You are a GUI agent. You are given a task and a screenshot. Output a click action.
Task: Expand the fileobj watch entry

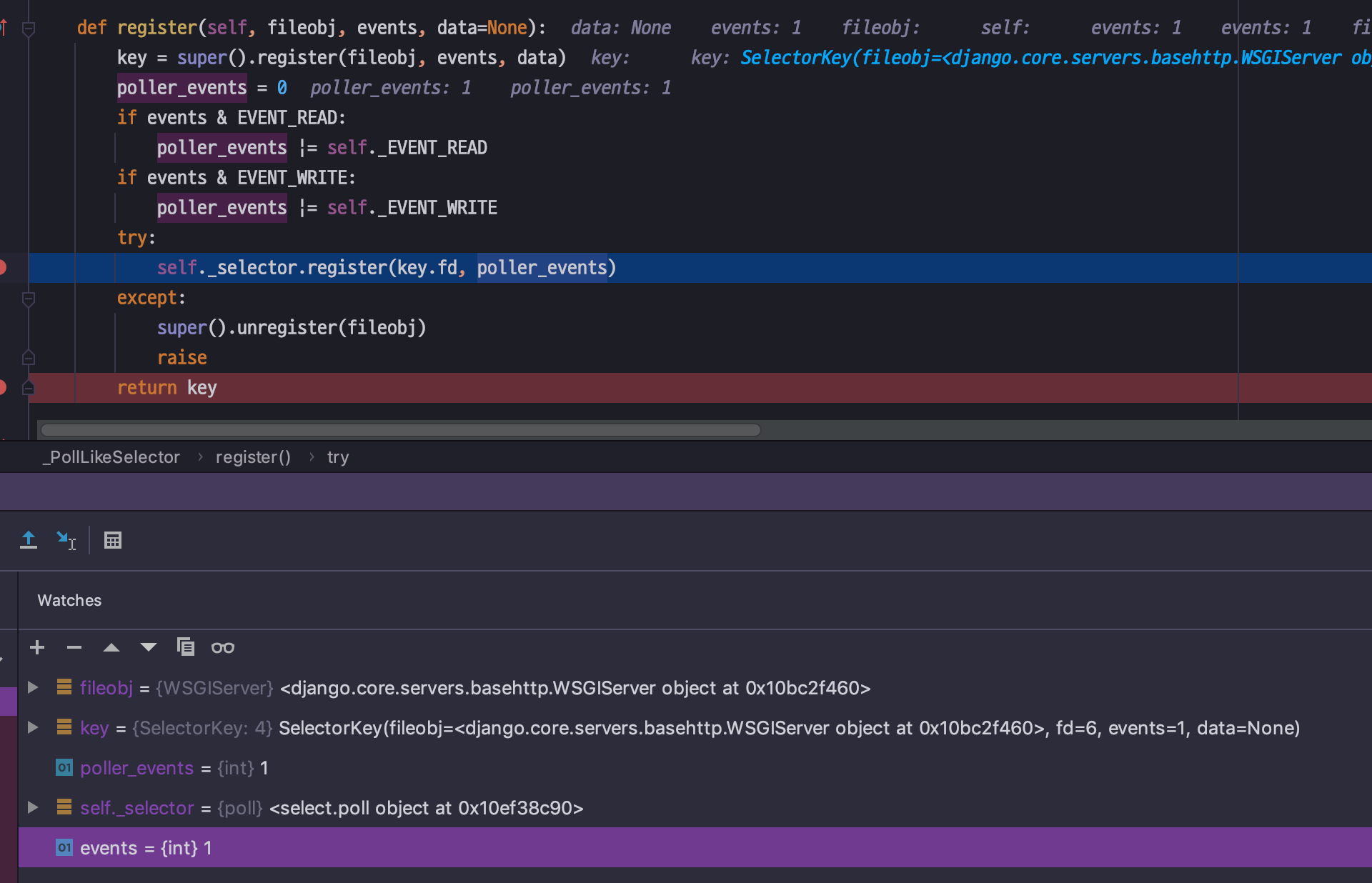(x=32, y=687)
